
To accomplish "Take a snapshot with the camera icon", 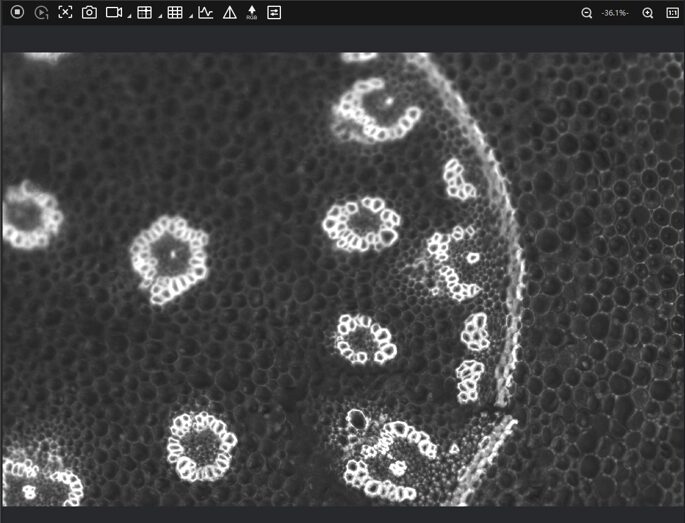I will [89, 13].
